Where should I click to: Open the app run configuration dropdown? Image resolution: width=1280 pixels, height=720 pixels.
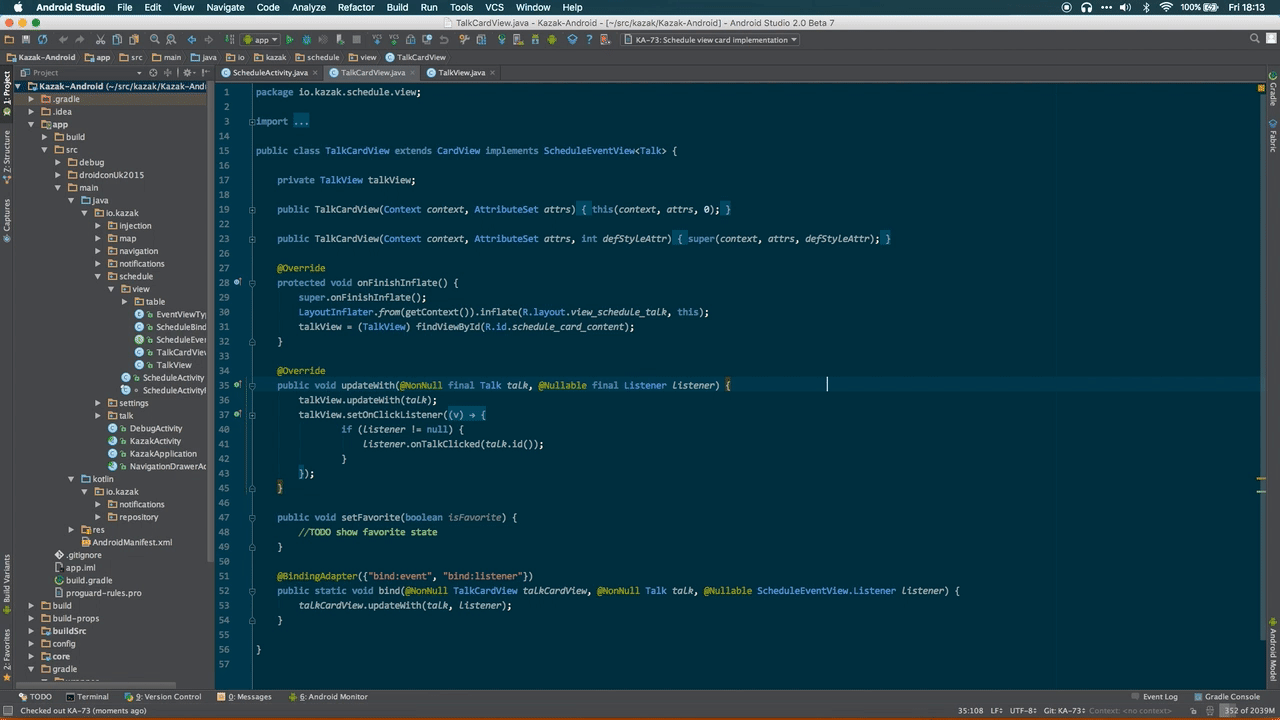tap(260, 40)
